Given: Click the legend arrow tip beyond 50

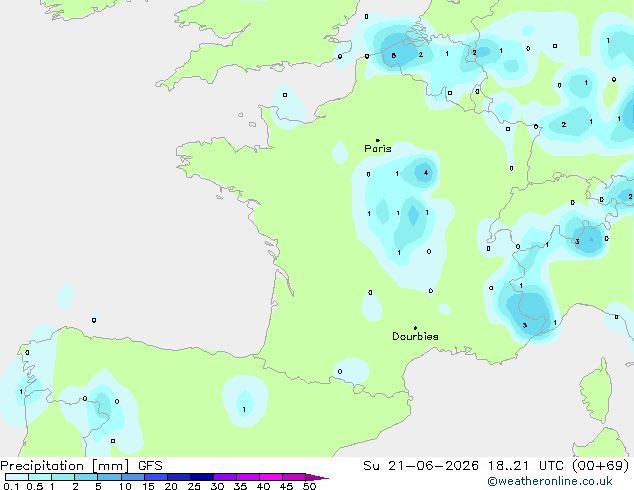Looking at the screenshot, I should point(317,478).
